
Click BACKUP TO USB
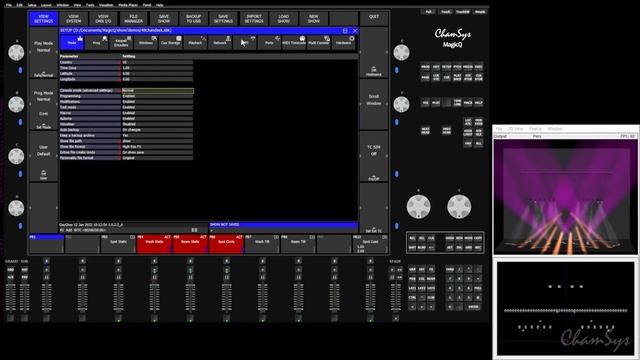(x=193, y=19)
